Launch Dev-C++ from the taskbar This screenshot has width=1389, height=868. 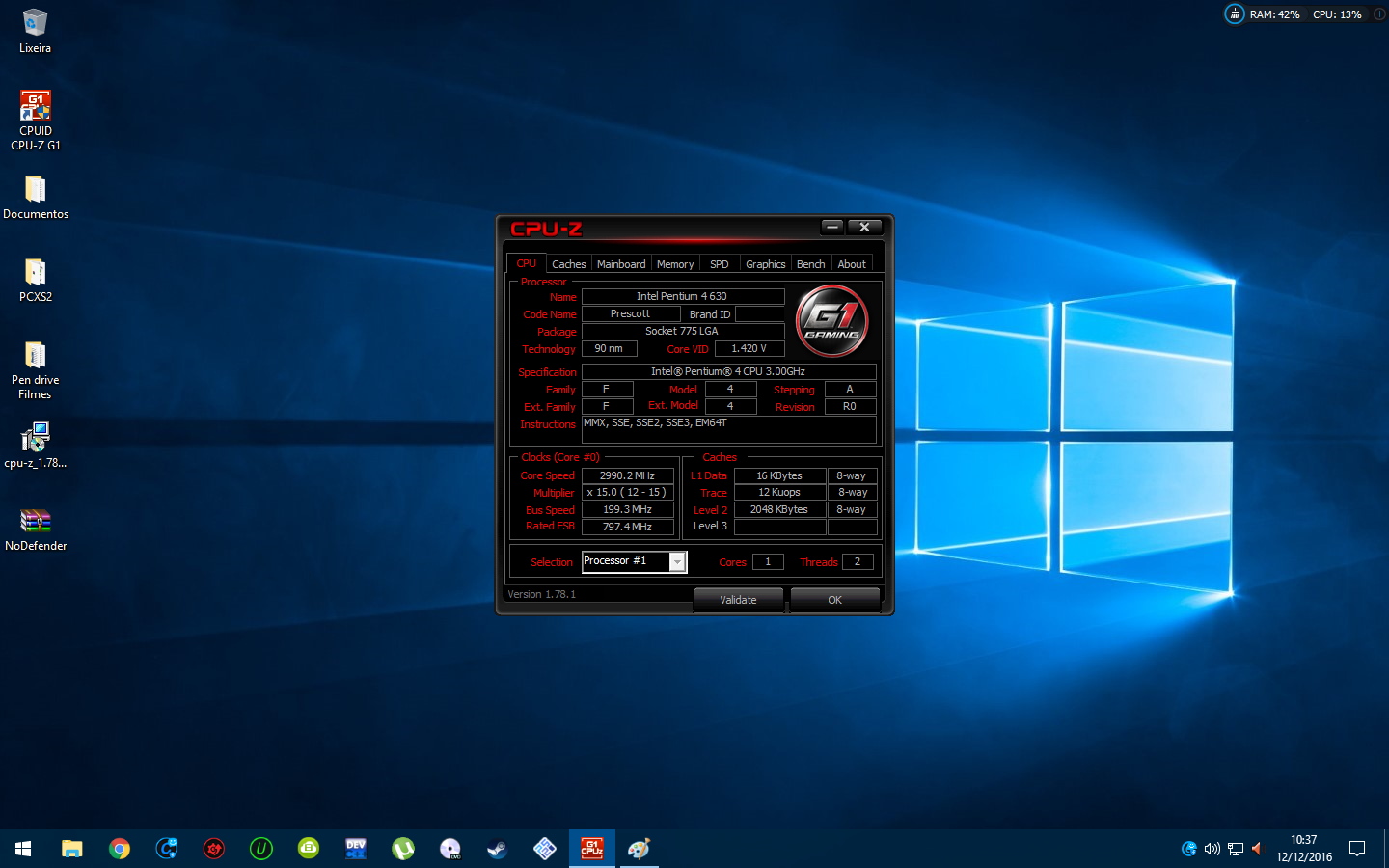point(355,849)
